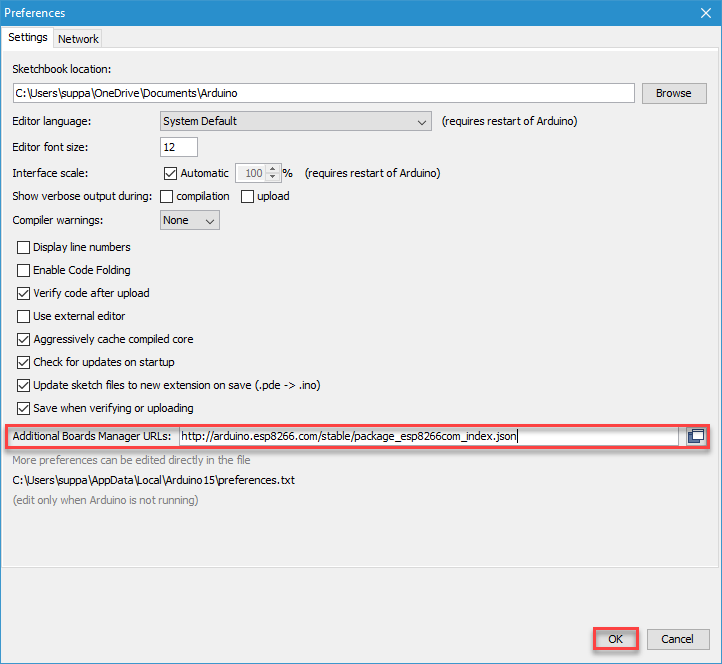This screenshot has width=722, height=664.
Task: Click '(requires restart of Arduino)' beside Editor language
Action: point(509,121)
